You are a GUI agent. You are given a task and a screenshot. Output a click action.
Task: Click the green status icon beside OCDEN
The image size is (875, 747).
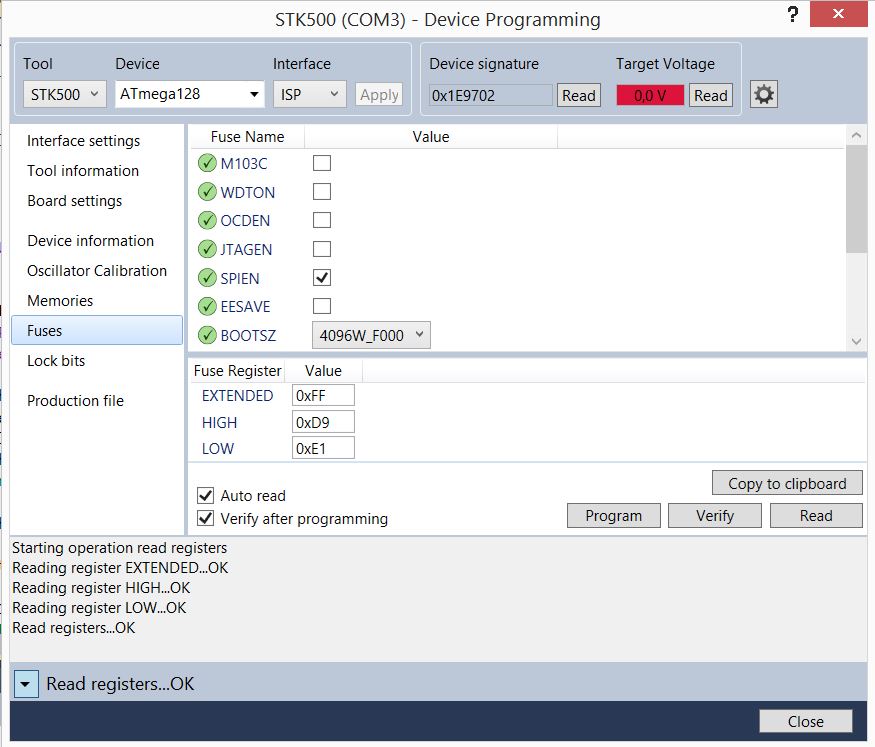click(x=207, y=220)
